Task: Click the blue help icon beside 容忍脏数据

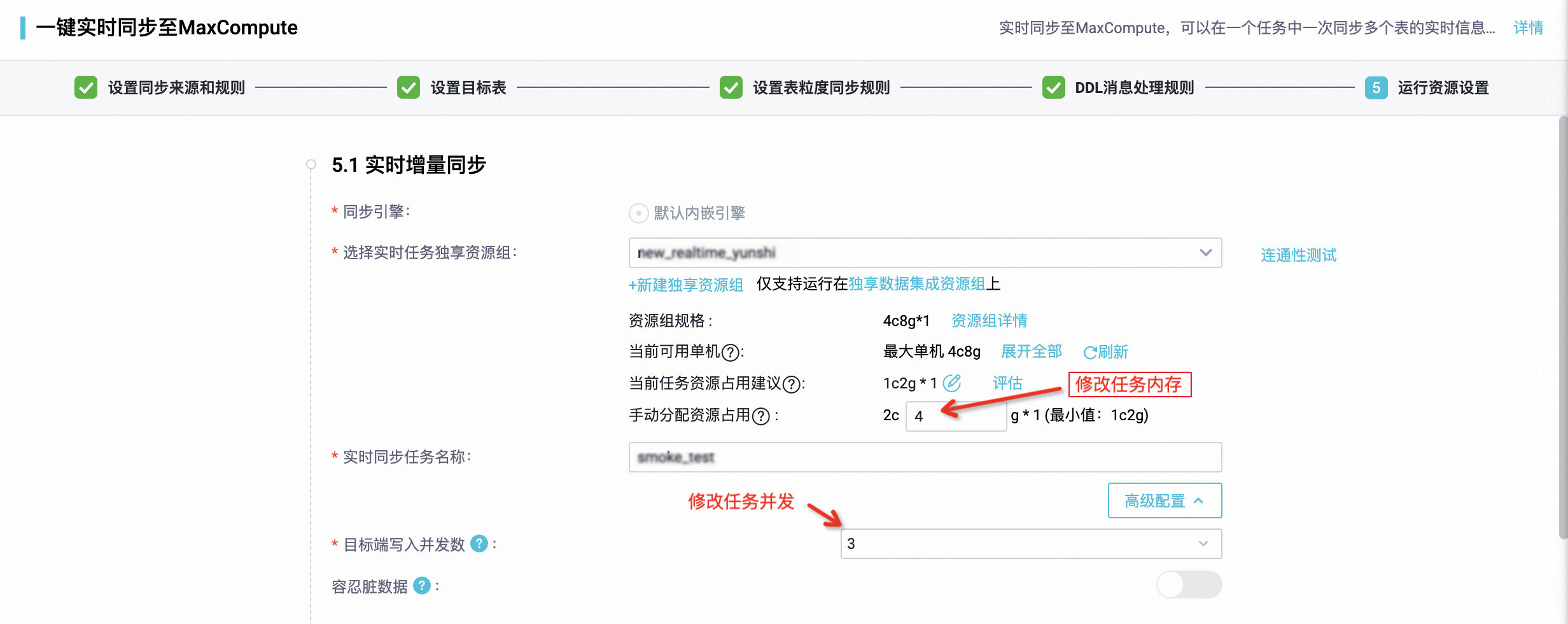Action: (x=422, y=585)
